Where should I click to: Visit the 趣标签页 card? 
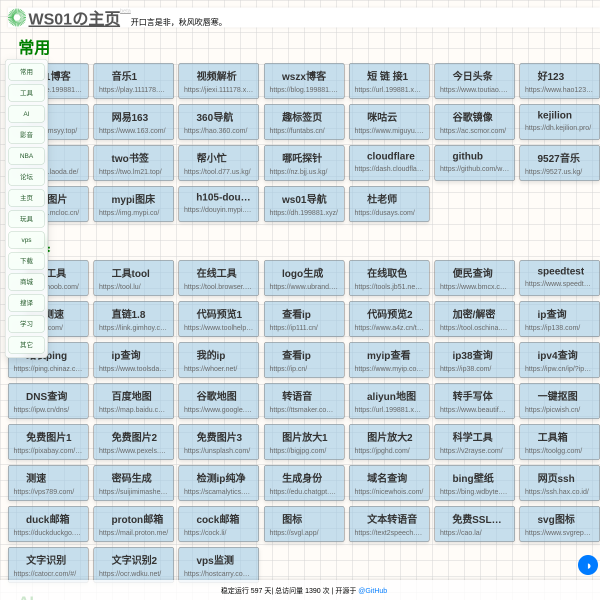pyautogui.click(x=304, y=122)
